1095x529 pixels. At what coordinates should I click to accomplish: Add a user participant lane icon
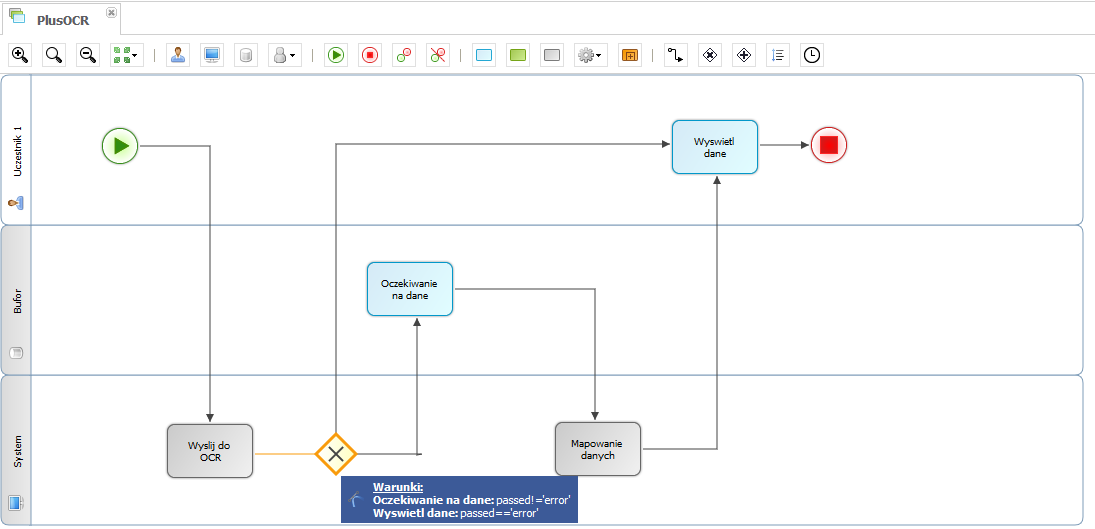pos(178,55)
